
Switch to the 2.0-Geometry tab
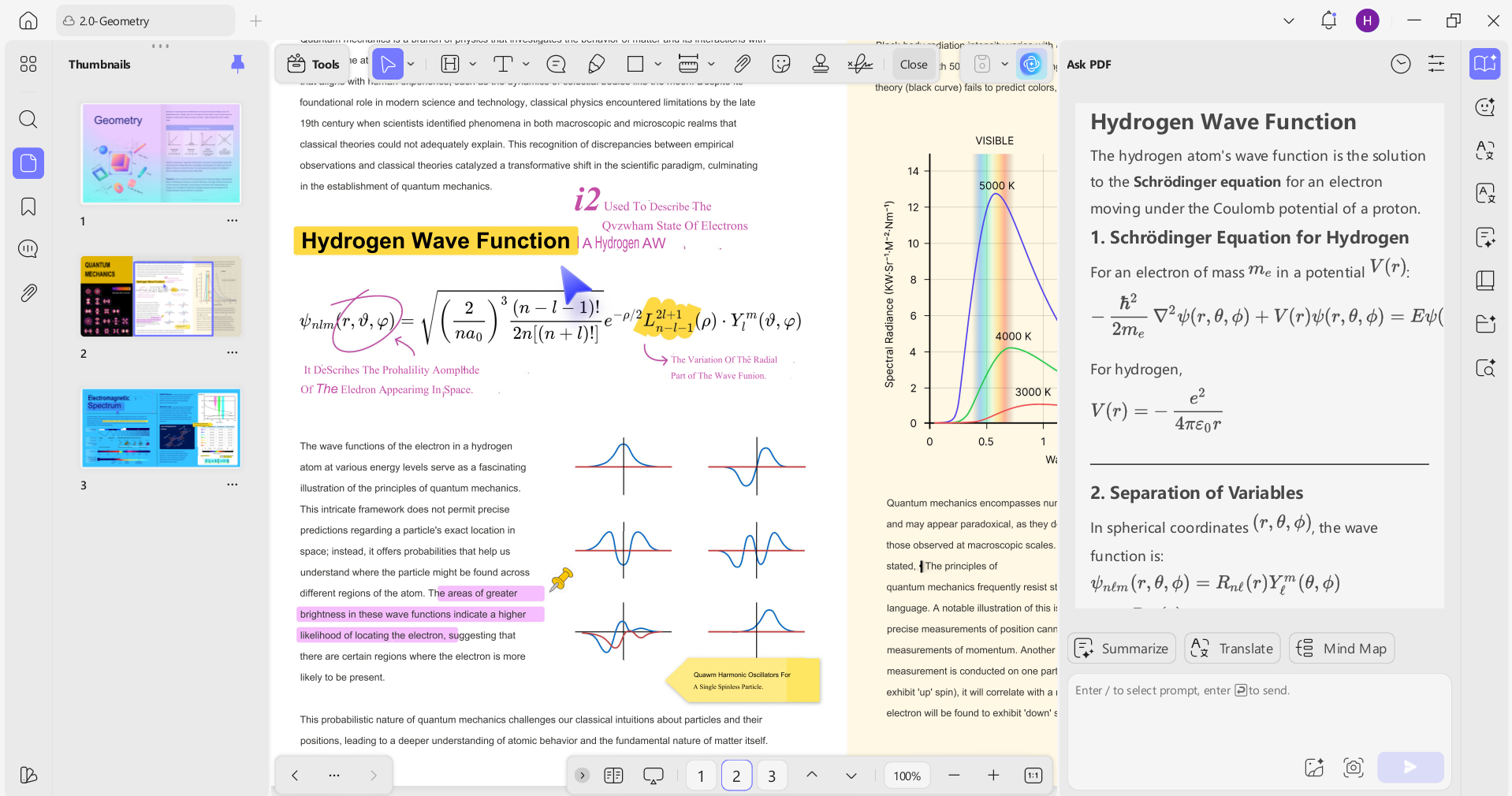pyautogui.click(x=146, y=21)
